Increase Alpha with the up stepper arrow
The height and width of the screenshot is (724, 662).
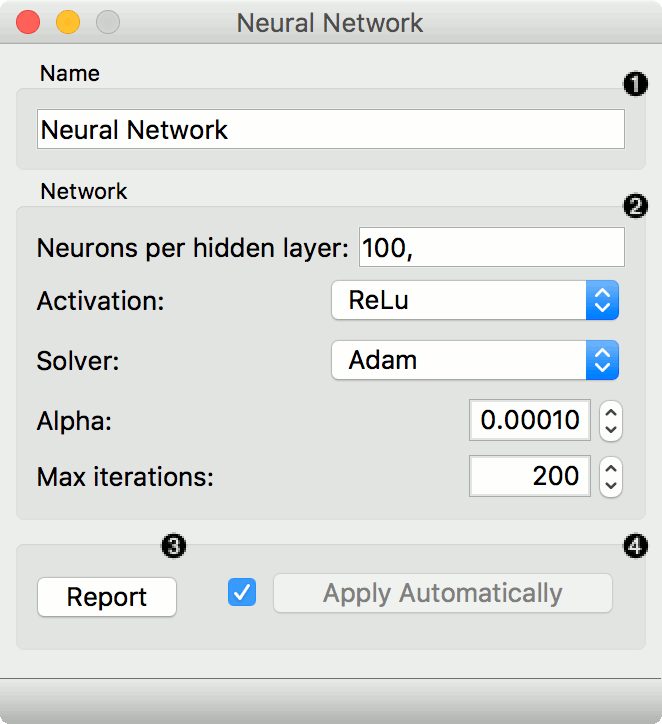click(x=611, y=411)
